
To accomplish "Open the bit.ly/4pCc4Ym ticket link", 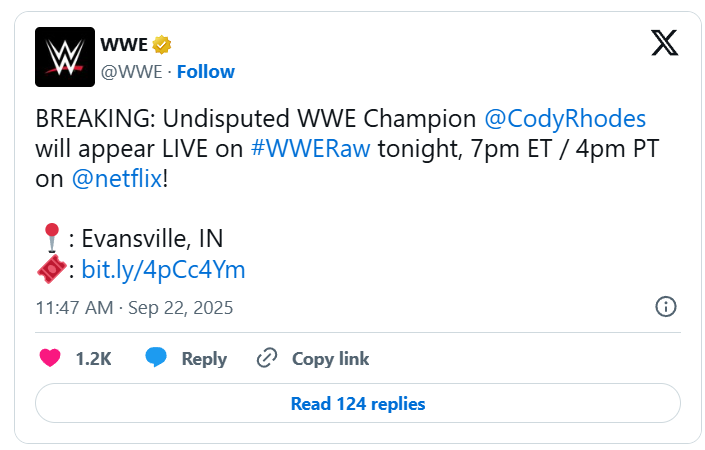I will [163, 270].
